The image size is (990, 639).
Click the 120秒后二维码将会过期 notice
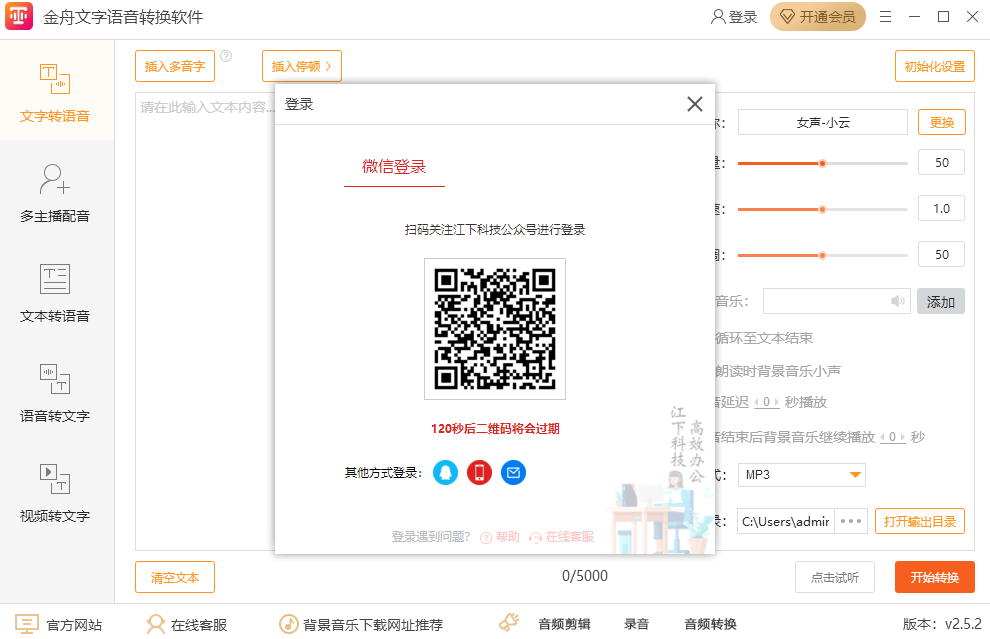495,429
